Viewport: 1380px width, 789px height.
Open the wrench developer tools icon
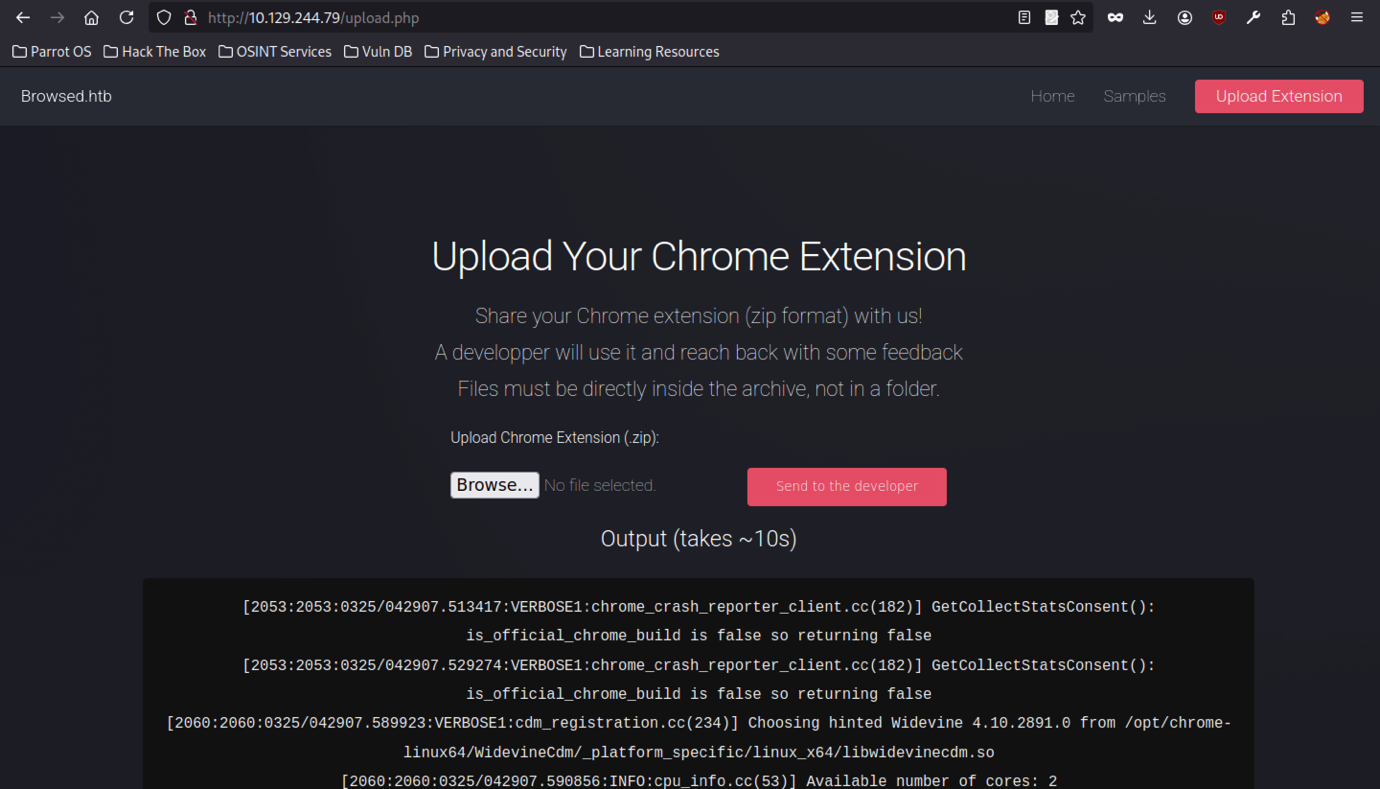pos(1253,18)
